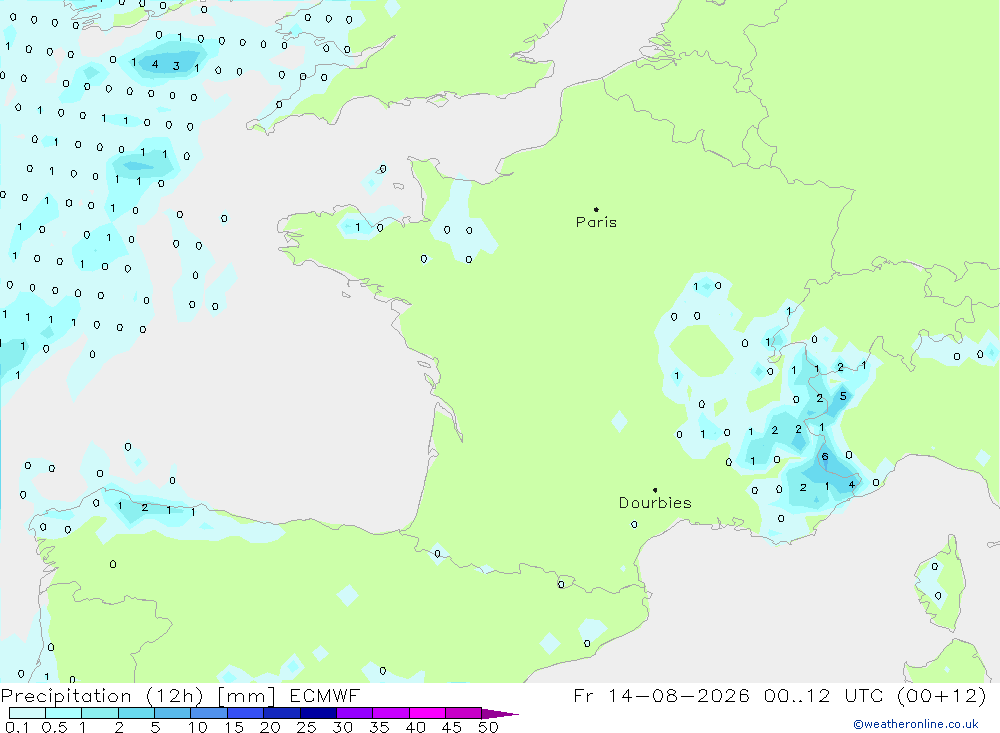Click the 0.1 mm lightest legend swatch
Viewport: 1000px width, 733px height.
27,713
